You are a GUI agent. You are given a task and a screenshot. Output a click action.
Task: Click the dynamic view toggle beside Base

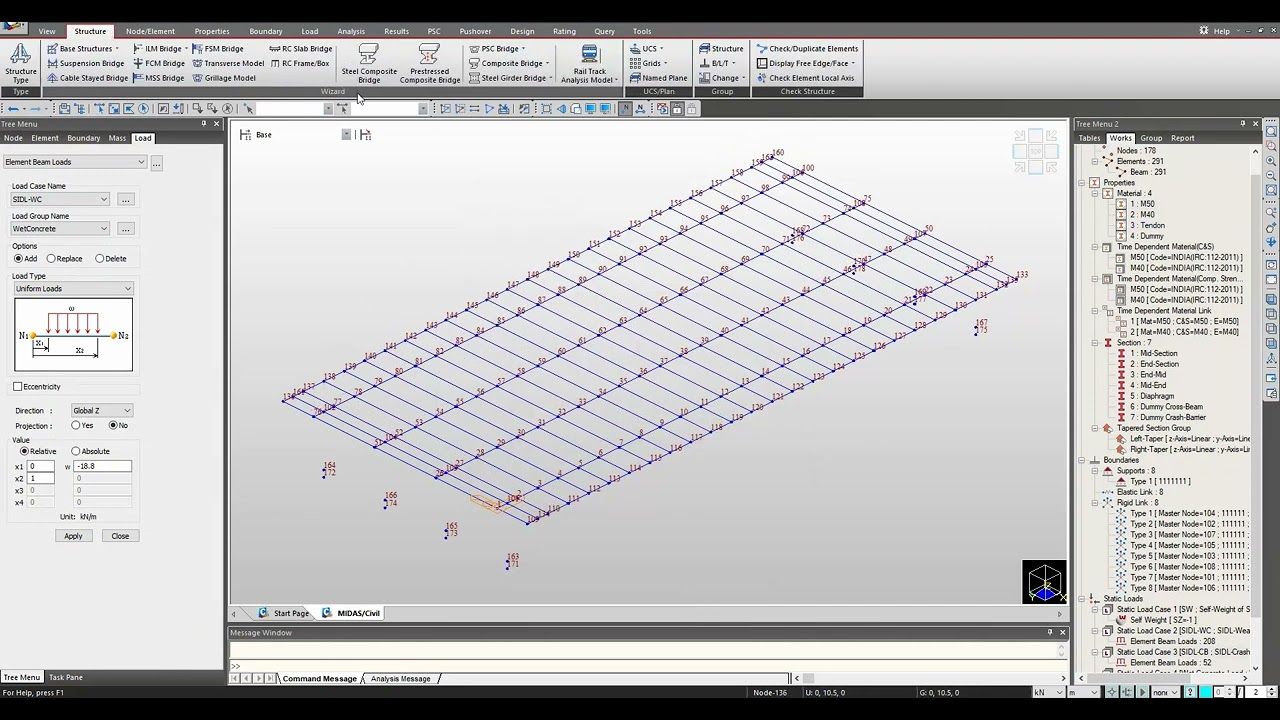coord(365,134)
